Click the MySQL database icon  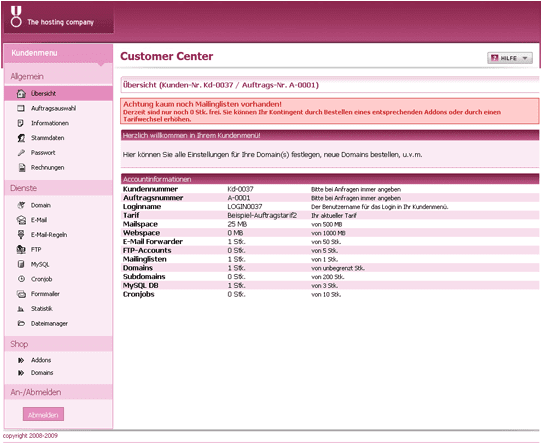(x=21, y=264)
